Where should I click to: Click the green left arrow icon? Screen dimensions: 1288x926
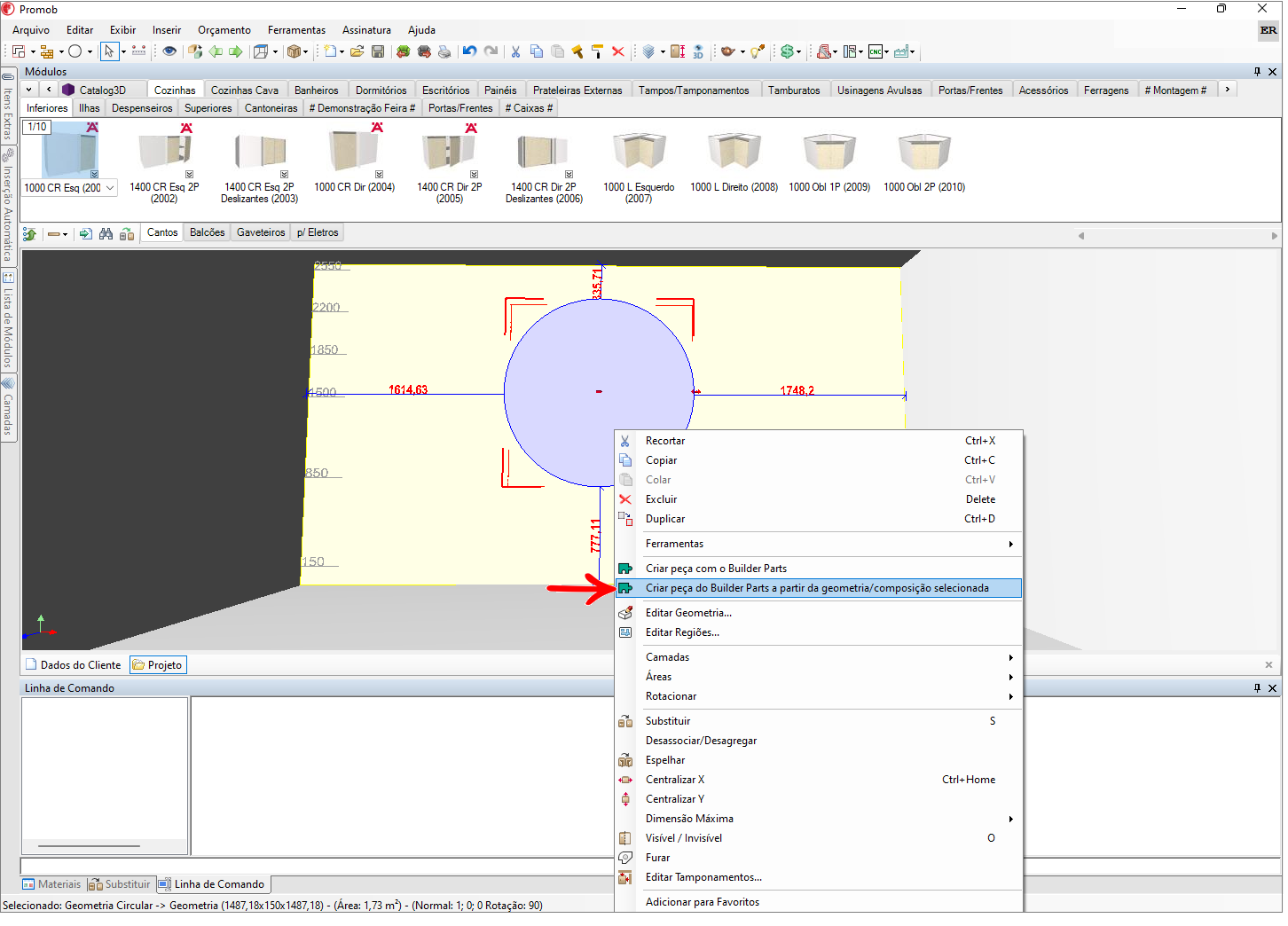[x=216, y=51]
